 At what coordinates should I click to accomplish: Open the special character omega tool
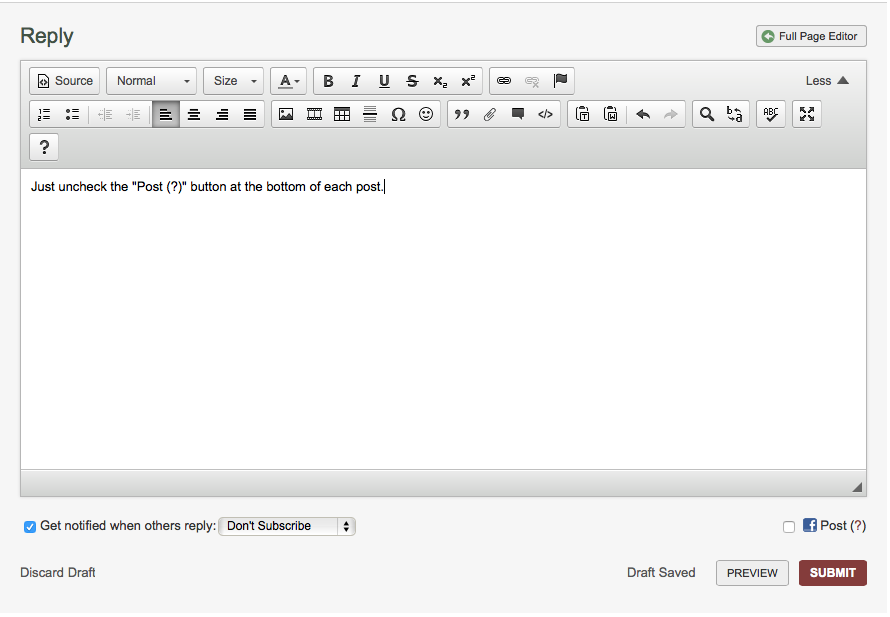tap(398, 114)
